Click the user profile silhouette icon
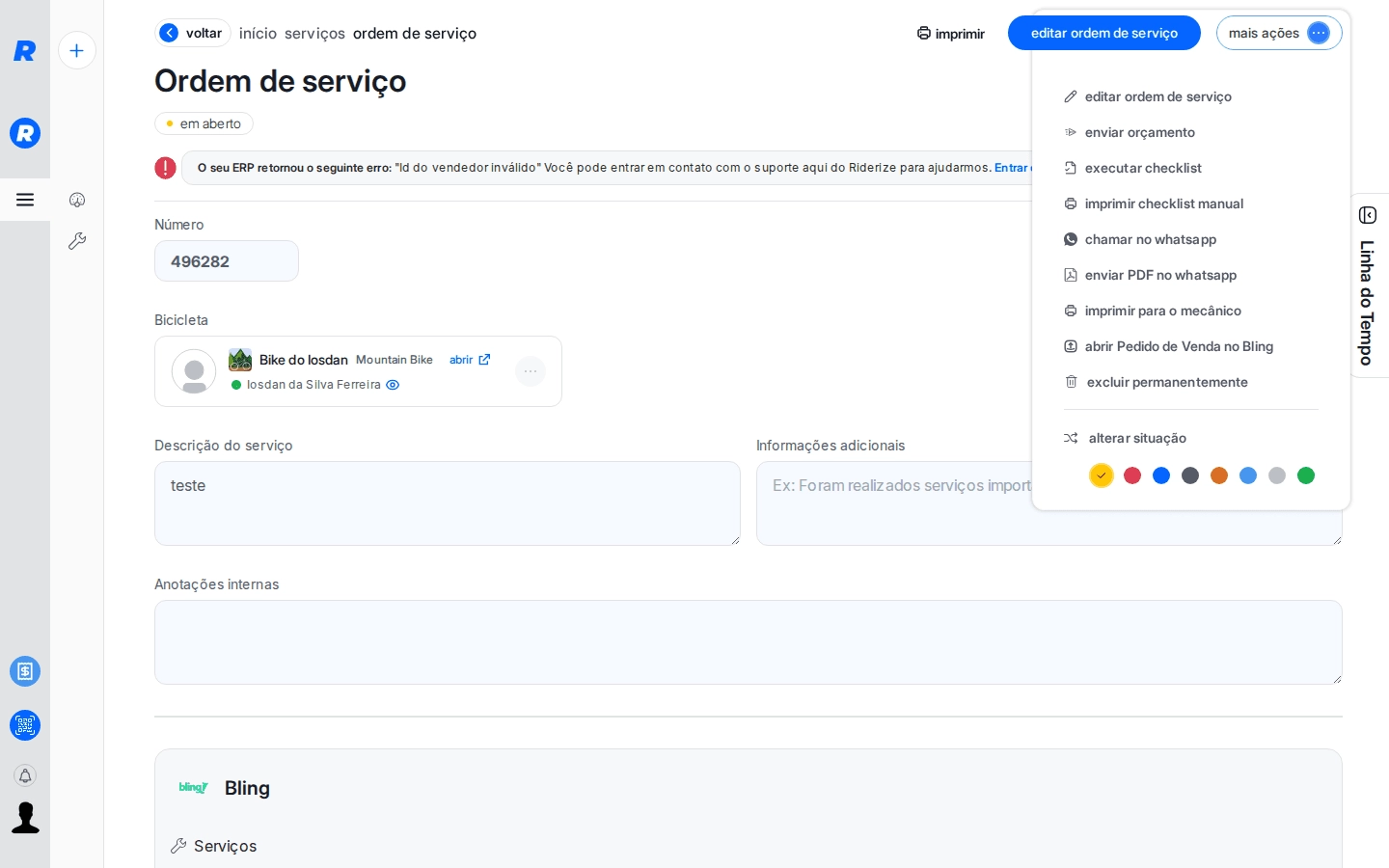The image size is (1389, 868). point(25,818)
